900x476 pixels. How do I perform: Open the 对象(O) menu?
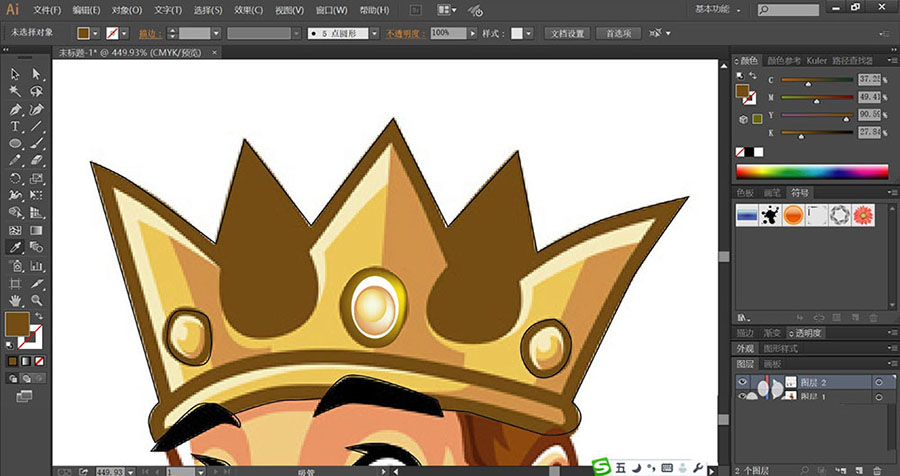pos(127,10)
